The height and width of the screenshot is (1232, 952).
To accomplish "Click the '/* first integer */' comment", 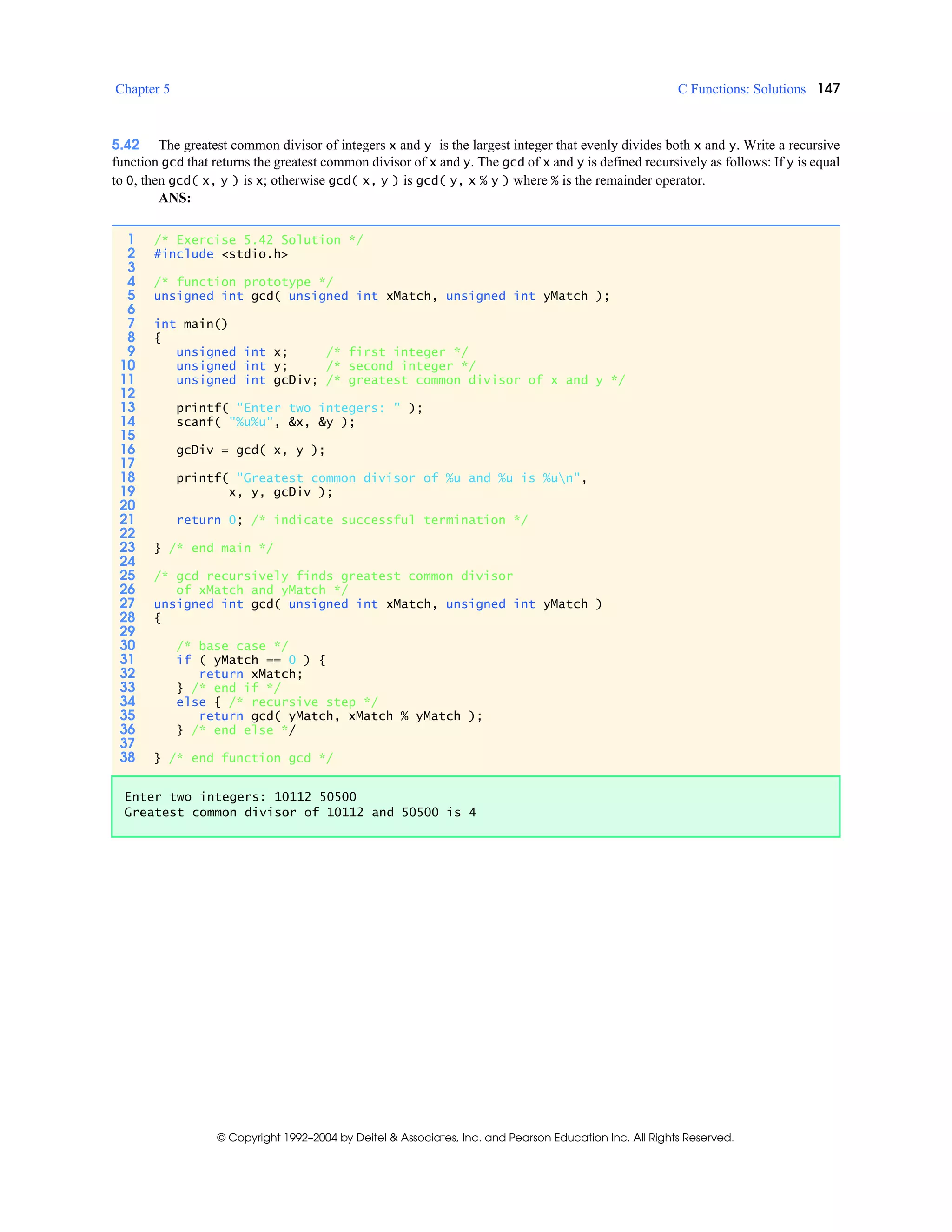I will 397,351.
